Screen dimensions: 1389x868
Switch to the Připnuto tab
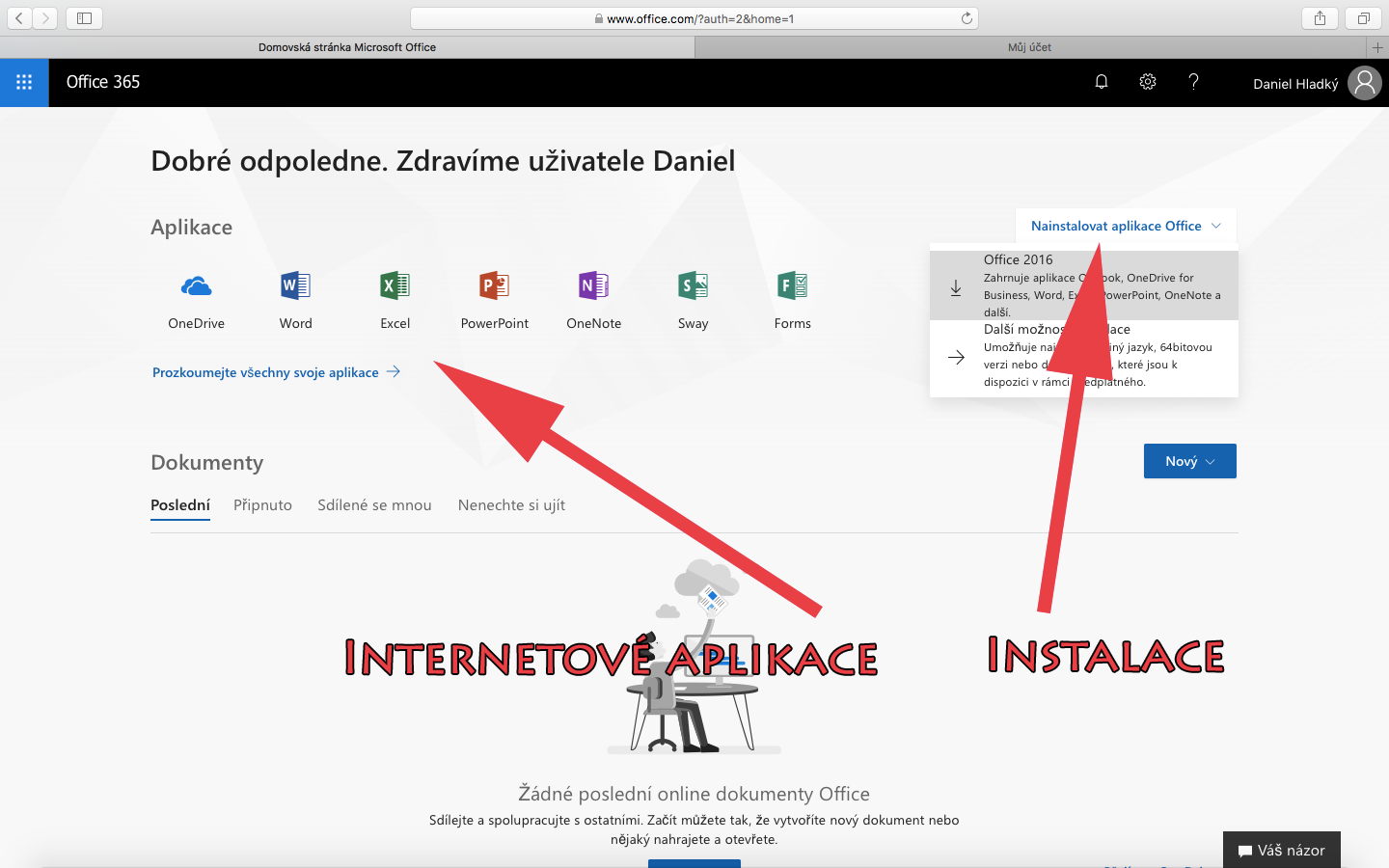click(x=262, y=505)
